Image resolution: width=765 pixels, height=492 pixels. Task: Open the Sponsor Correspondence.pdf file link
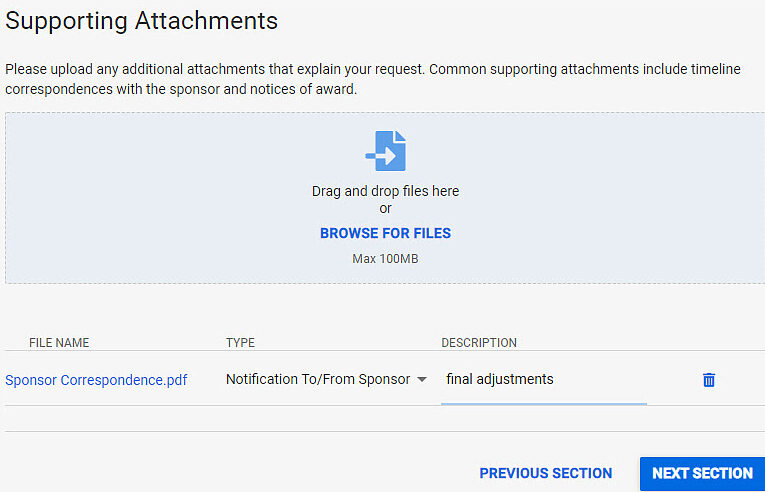pos(96,380)
